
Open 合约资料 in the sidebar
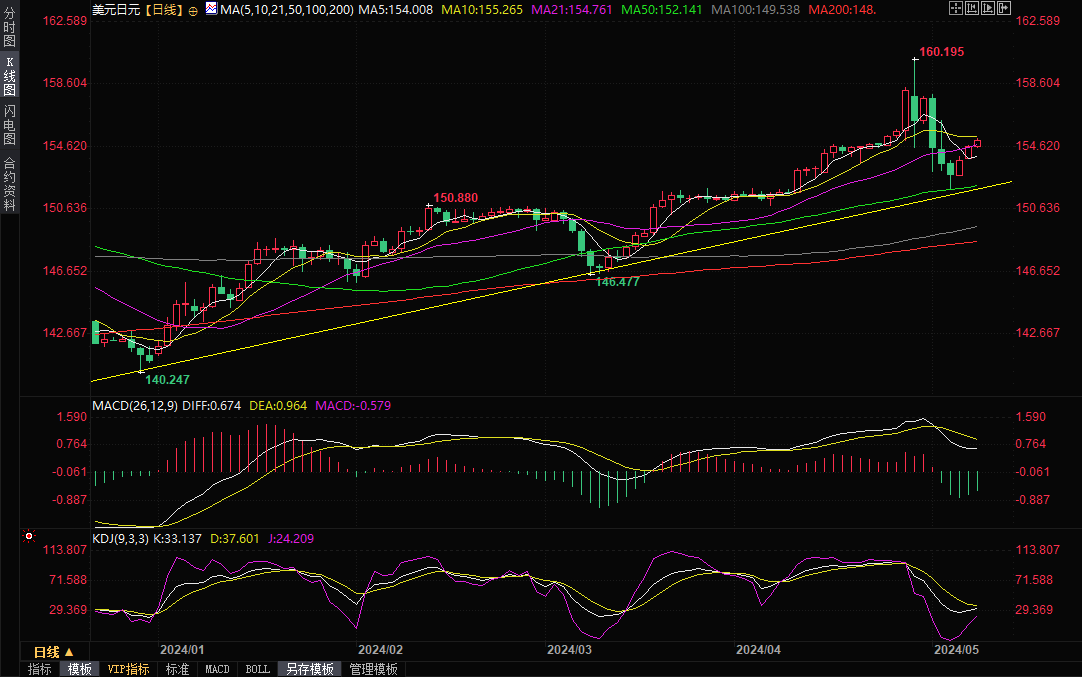tap(9, 183)
